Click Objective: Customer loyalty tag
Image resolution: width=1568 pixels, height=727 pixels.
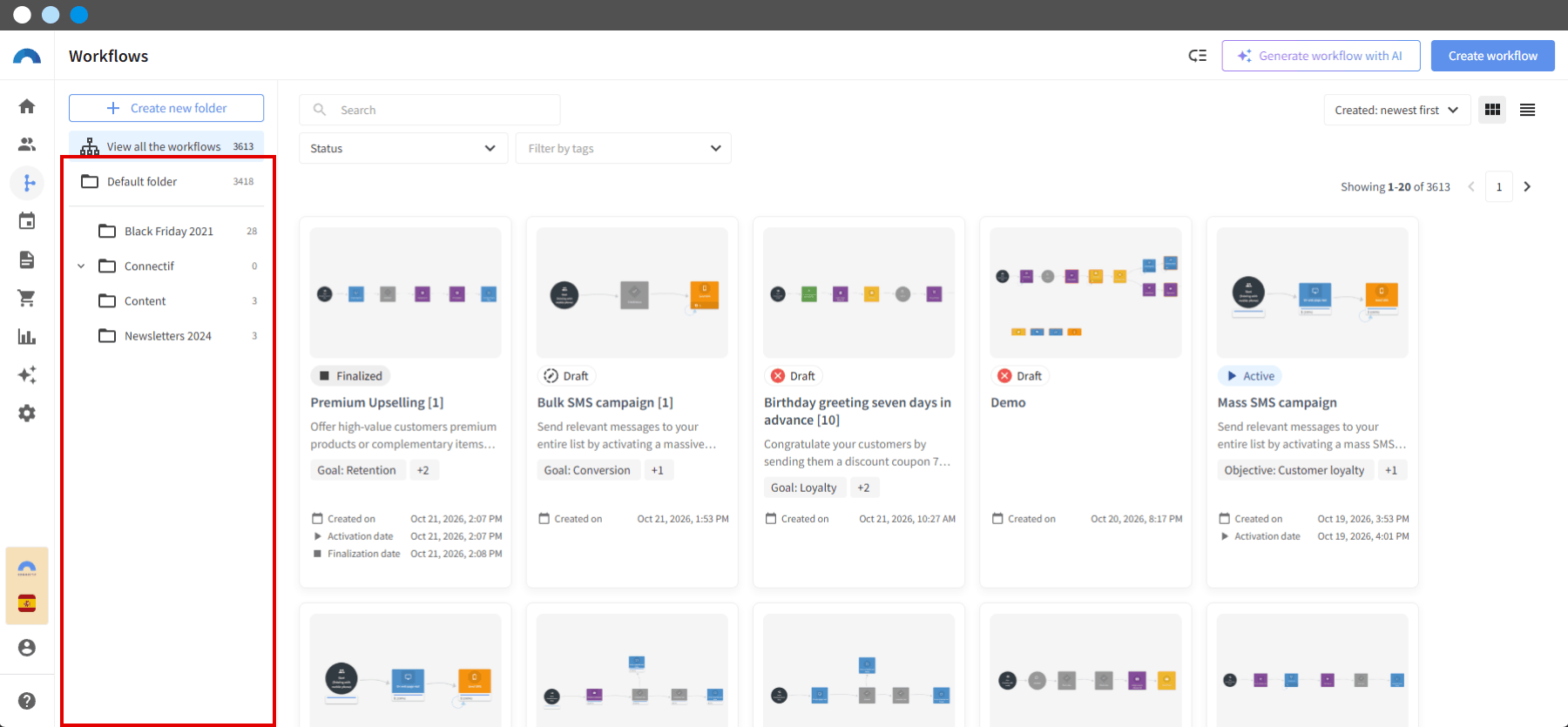[1294, 470]
